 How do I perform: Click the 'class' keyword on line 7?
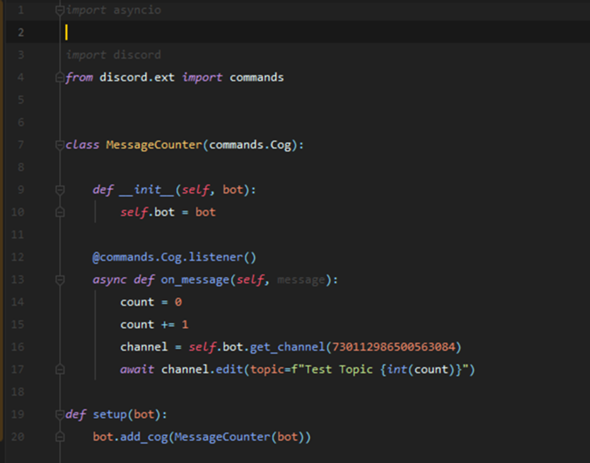point(82,145)
